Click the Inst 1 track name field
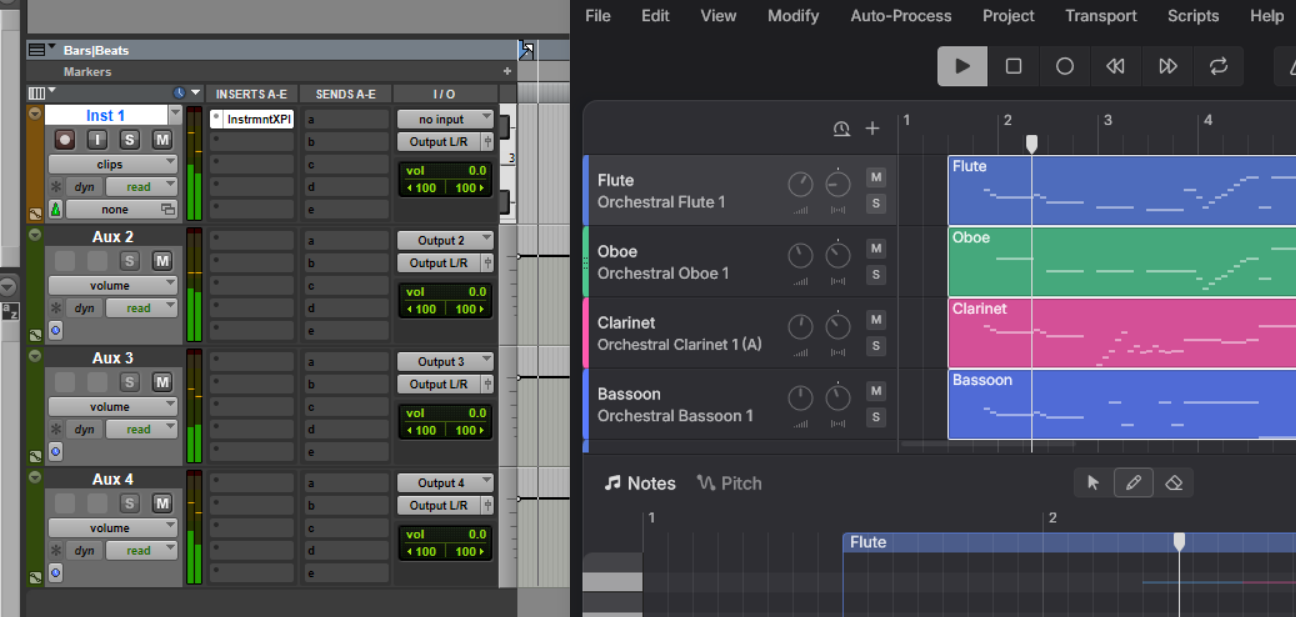This screenshot has width=1296, height=617. pyautogui.click(x=107, y=116)
